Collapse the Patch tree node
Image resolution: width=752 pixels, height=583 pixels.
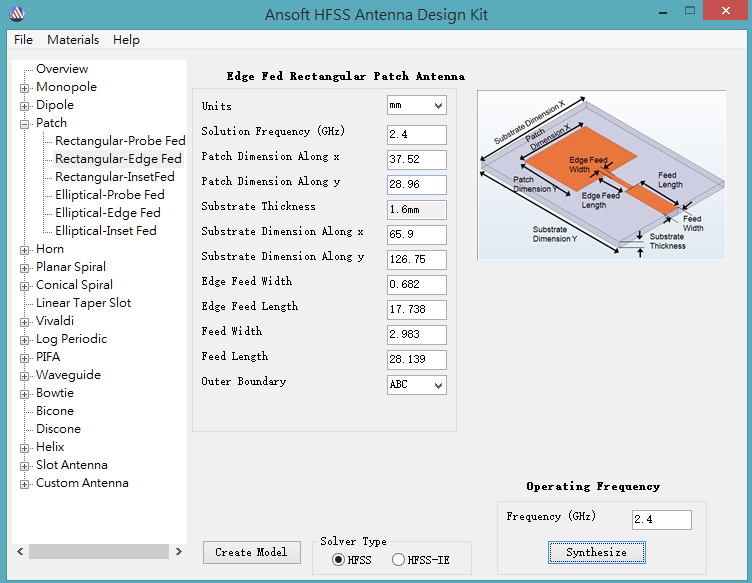pos(24,124)
